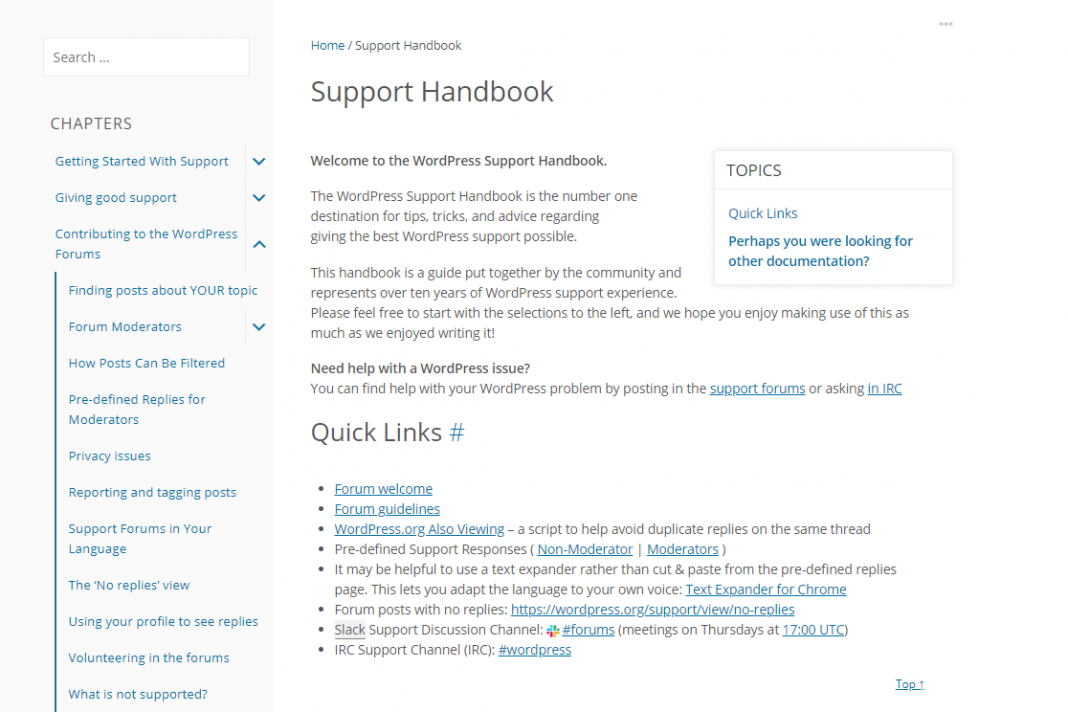Collapse the Contributing to the WordPress Forums chapter

click(258, 244)
